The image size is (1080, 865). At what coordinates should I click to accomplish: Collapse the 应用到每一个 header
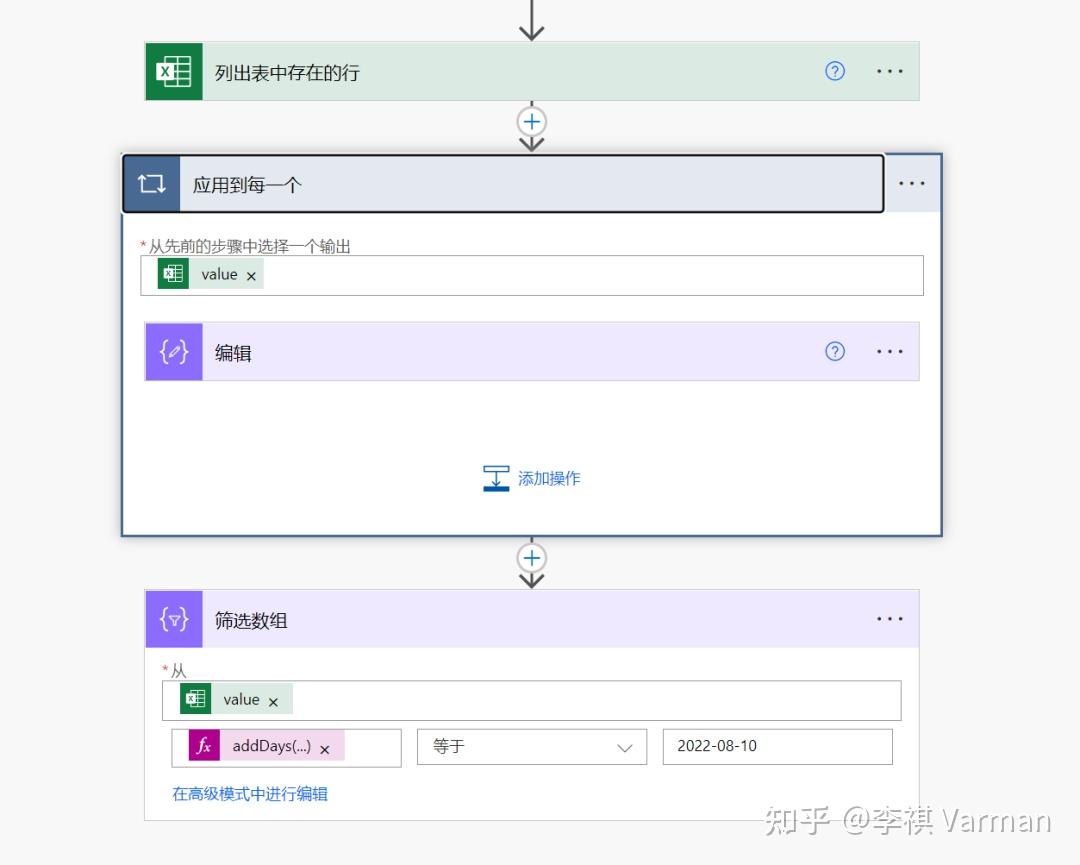pyautogui.click(x=503, y=184)
